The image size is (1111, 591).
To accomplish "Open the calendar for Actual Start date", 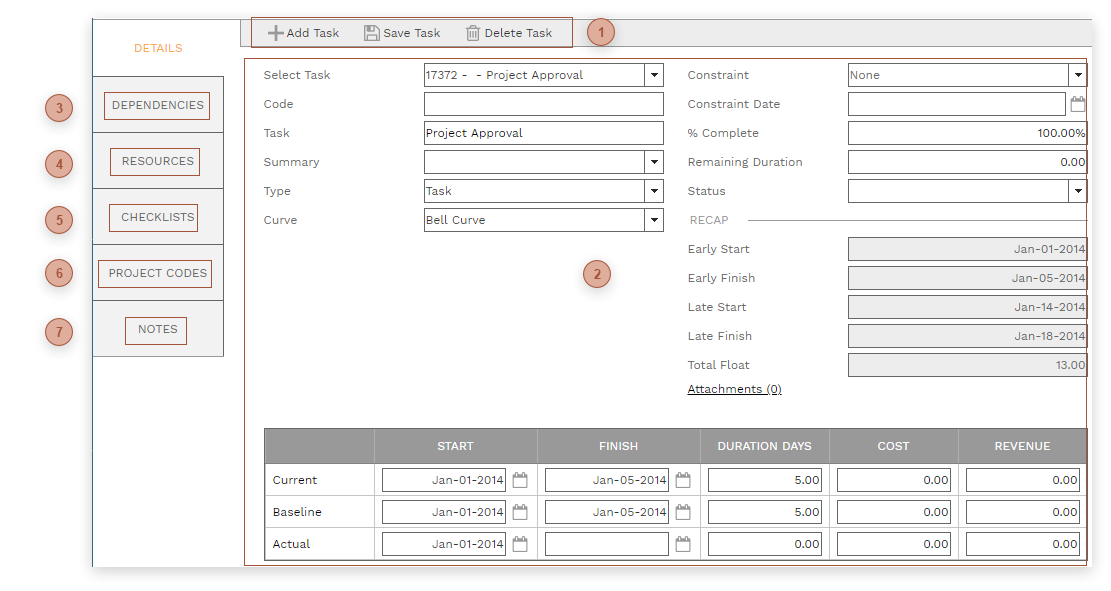I will point(520,543).
